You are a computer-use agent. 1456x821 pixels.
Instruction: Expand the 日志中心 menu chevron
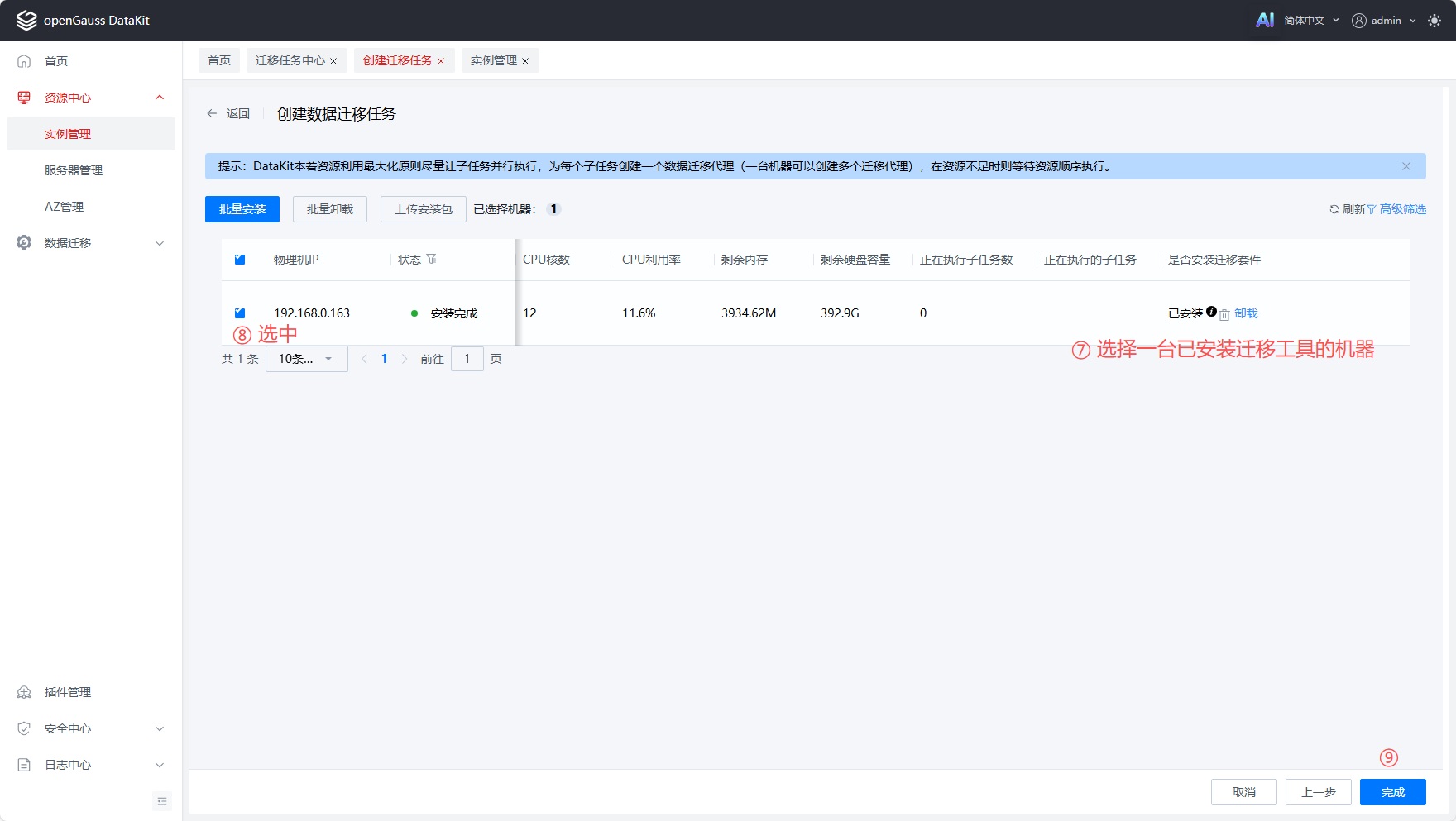(160, 765)
